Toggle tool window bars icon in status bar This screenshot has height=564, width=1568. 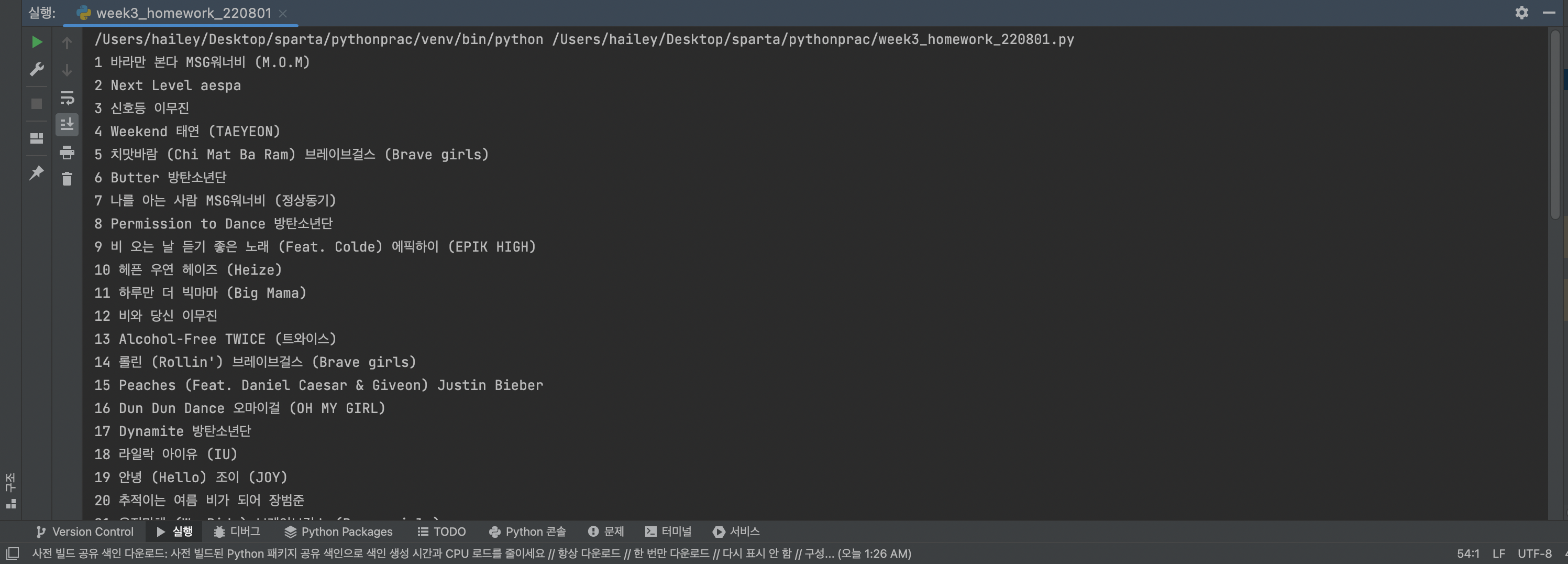click(x=12, y=553)
